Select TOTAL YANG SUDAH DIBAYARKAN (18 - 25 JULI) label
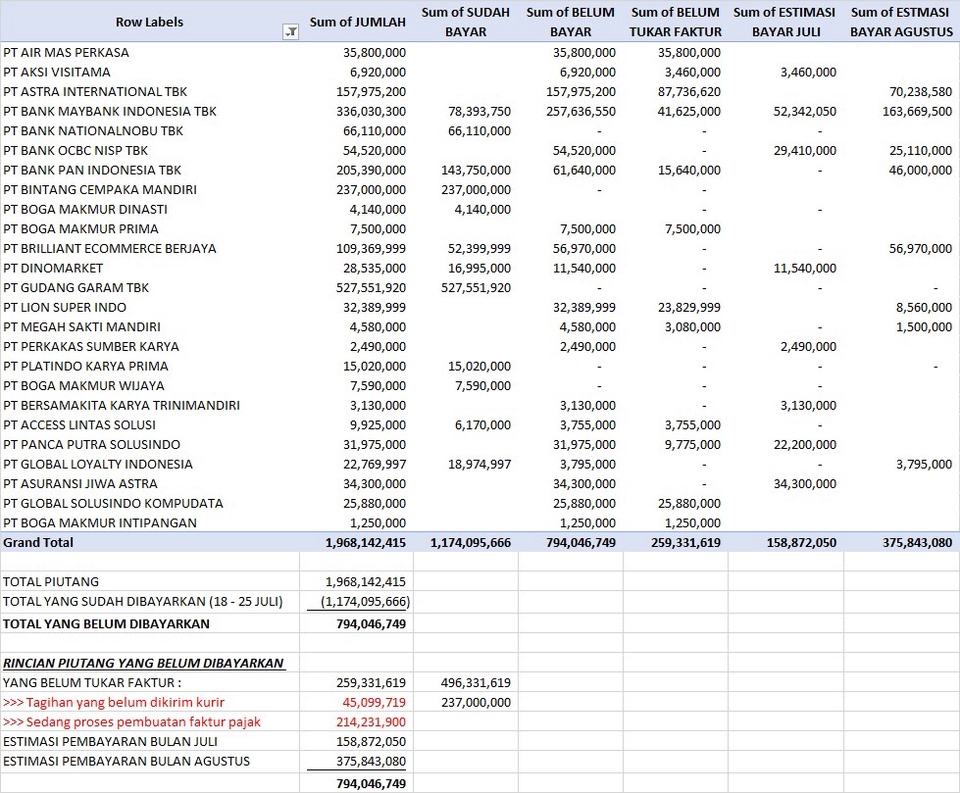The width and height of the screenshot is (960, 793). point(143,601)
